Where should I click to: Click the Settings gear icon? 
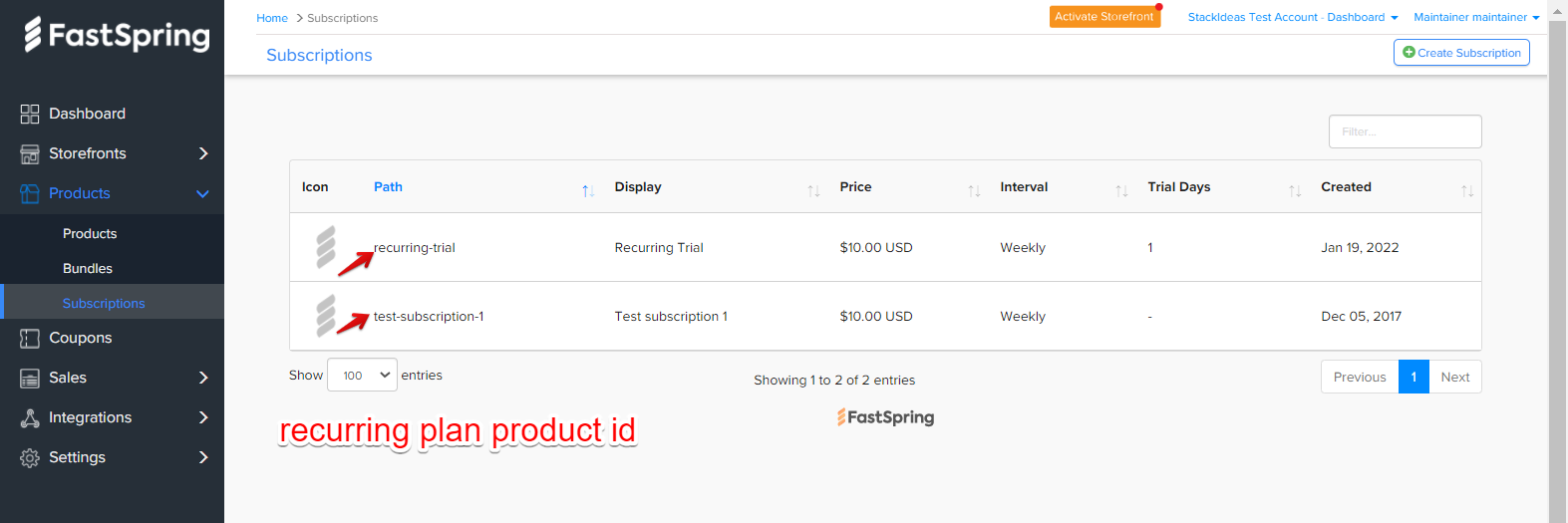click(30, 457)
